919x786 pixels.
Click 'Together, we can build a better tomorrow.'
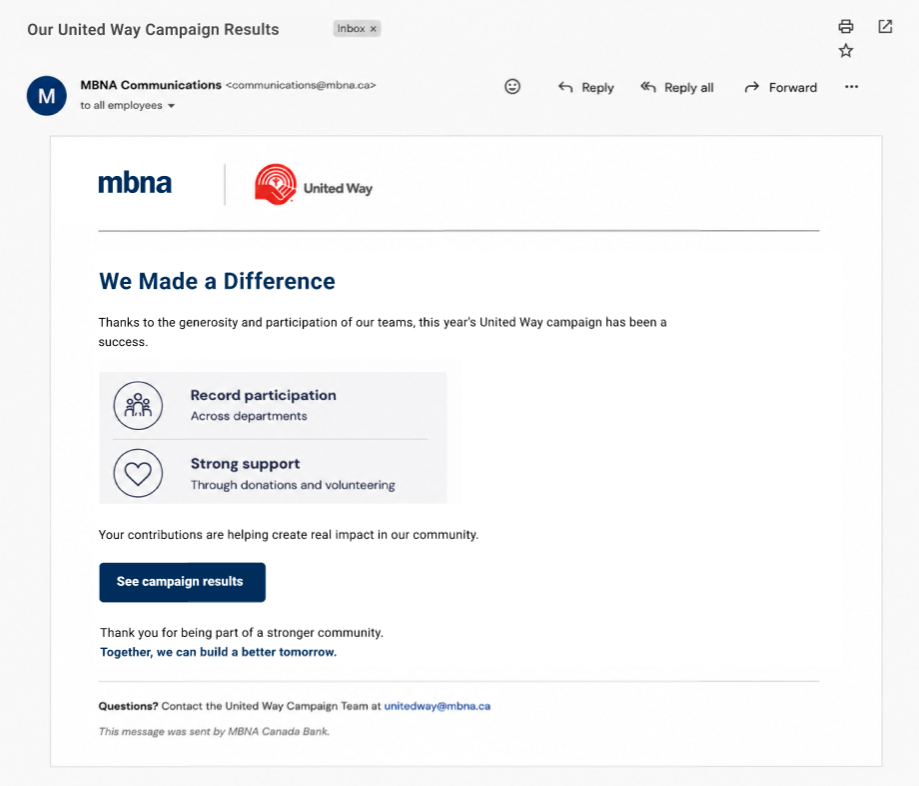tap(218, 652)
